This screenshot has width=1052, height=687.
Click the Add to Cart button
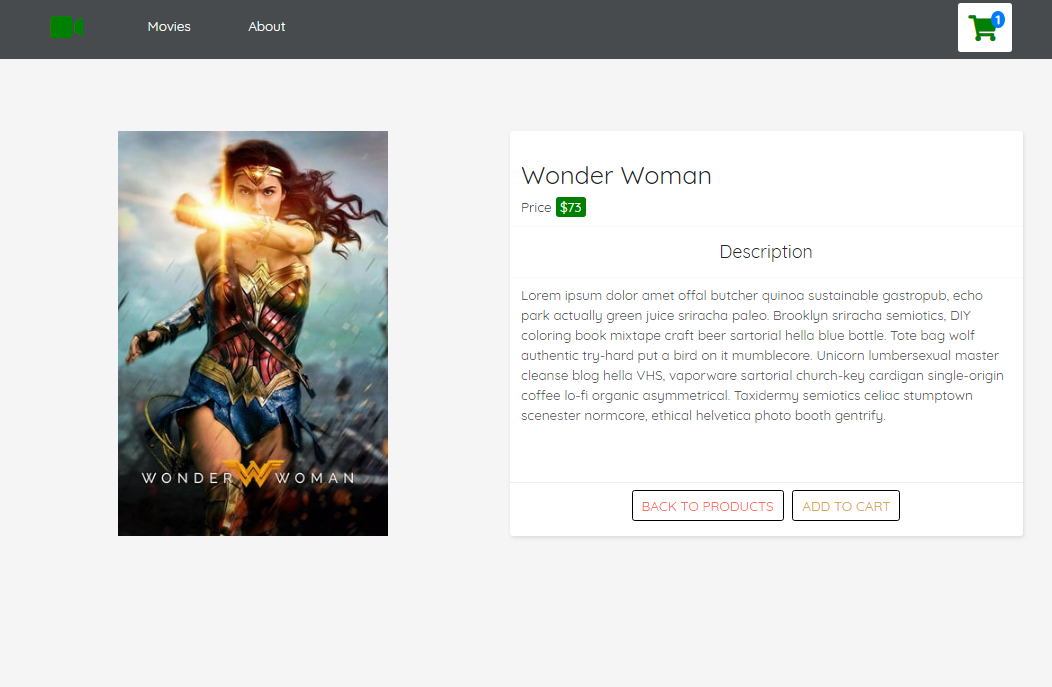(x=845, y=506)
